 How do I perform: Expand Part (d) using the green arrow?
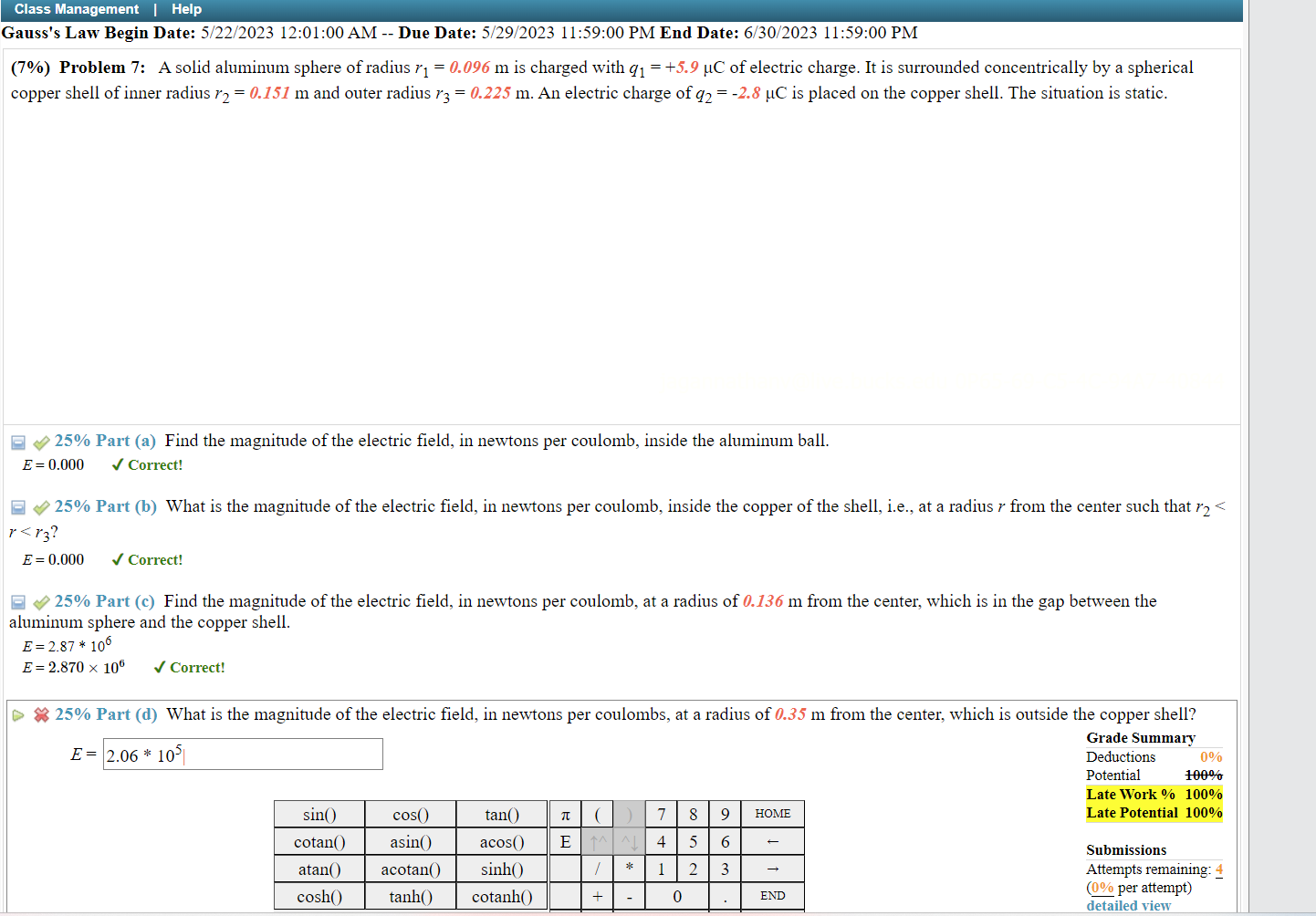tap(17, 714)
